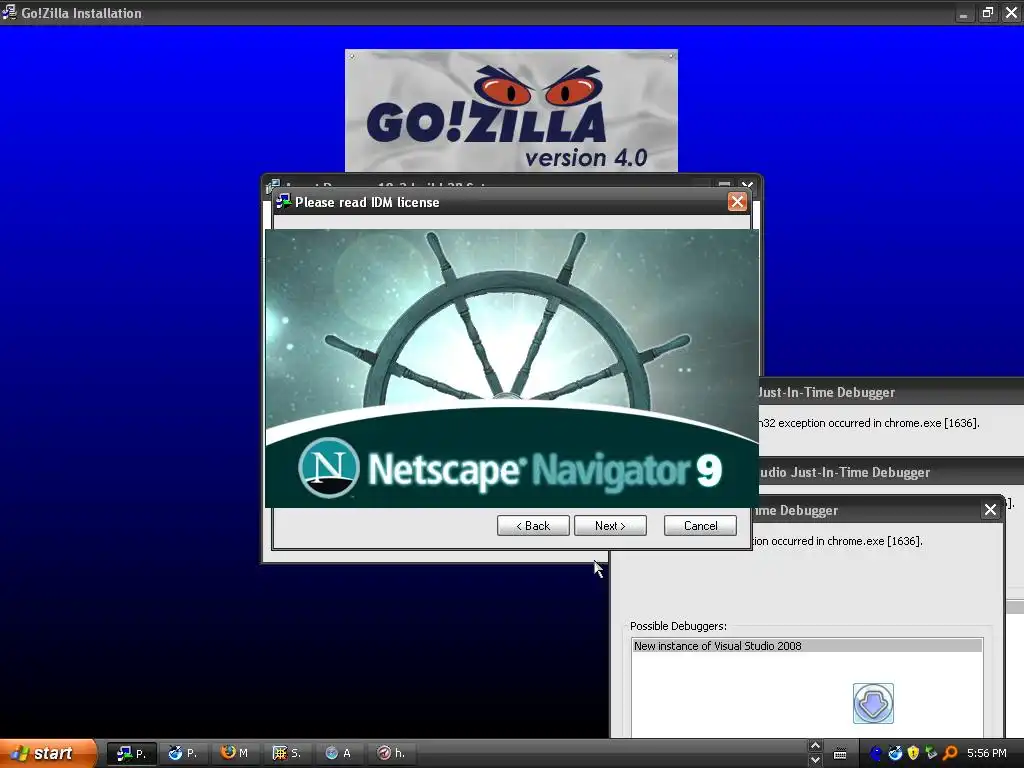
Task: Click the 5:56 PM system clock
Action: click(987, 754)
